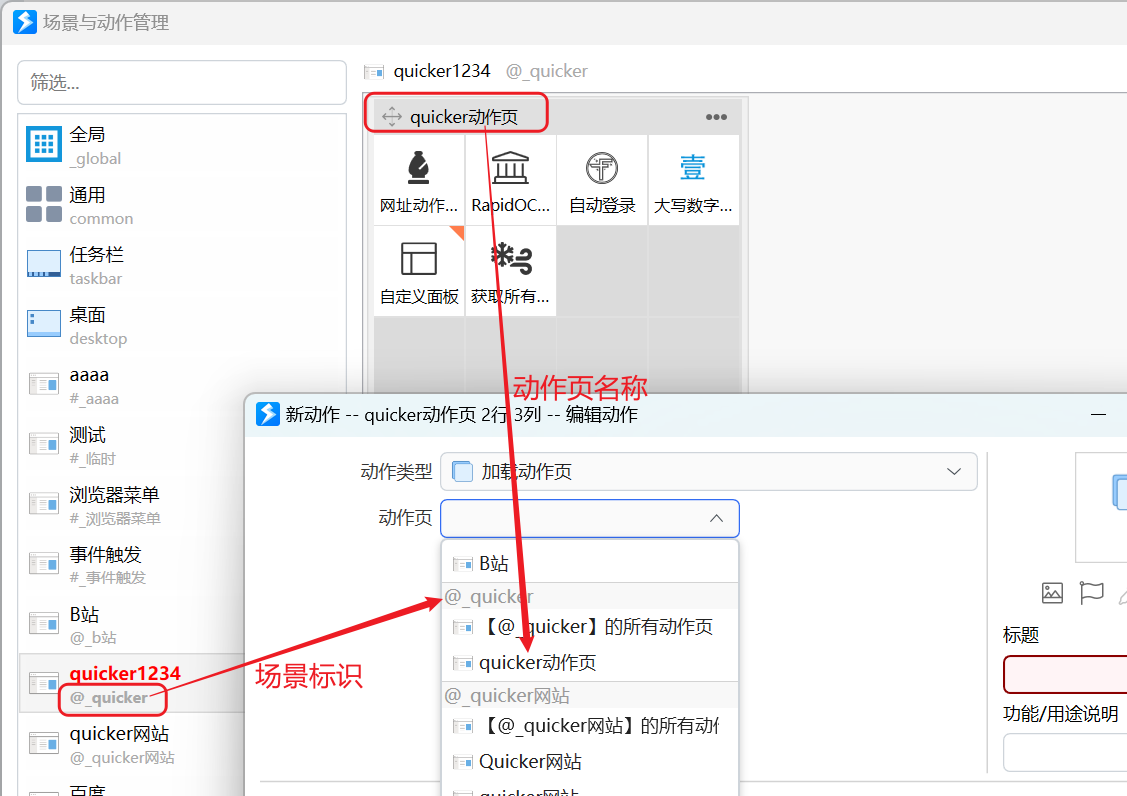Click into the 标题 title field
Screen dimensions: 1127x796
tap(1065, 674)
